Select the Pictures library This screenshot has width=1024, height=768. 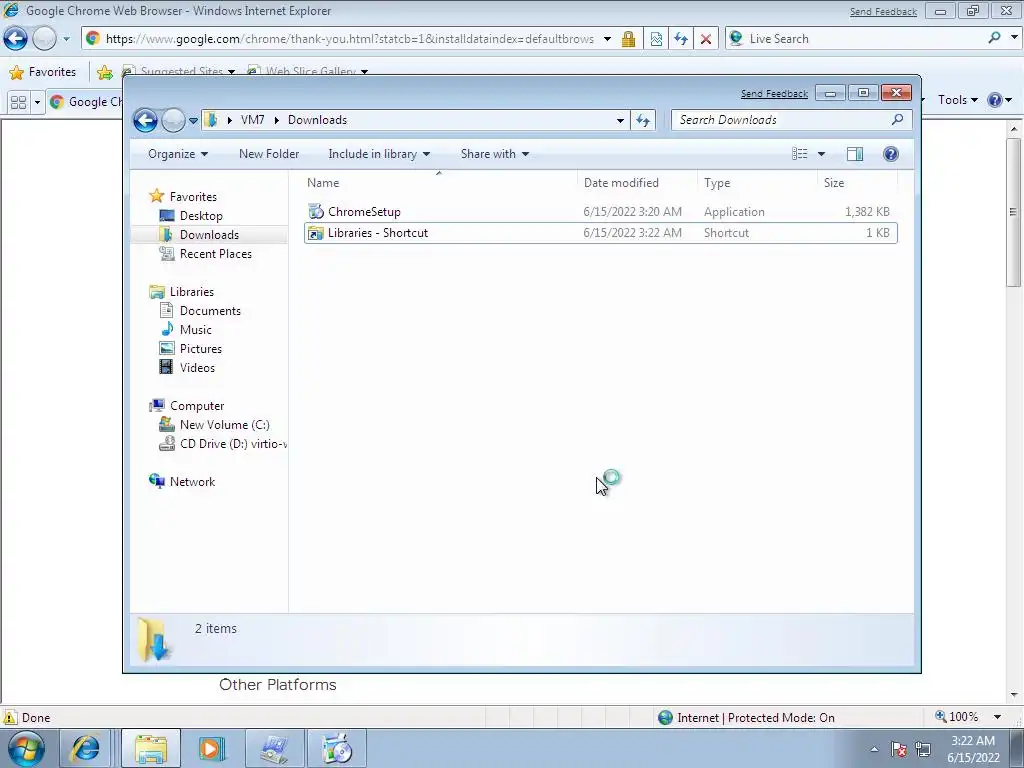pos(200,349)
